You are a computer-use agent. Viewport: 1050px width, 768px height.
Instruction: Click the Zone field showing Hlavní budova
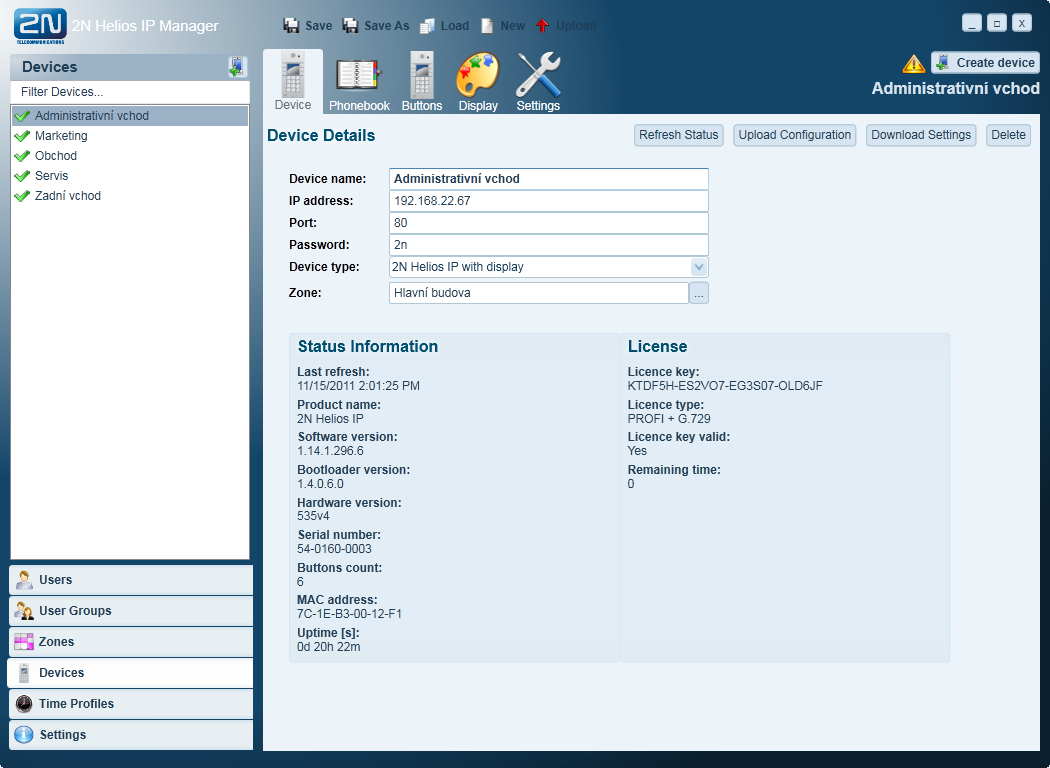(x=538, y=293)
